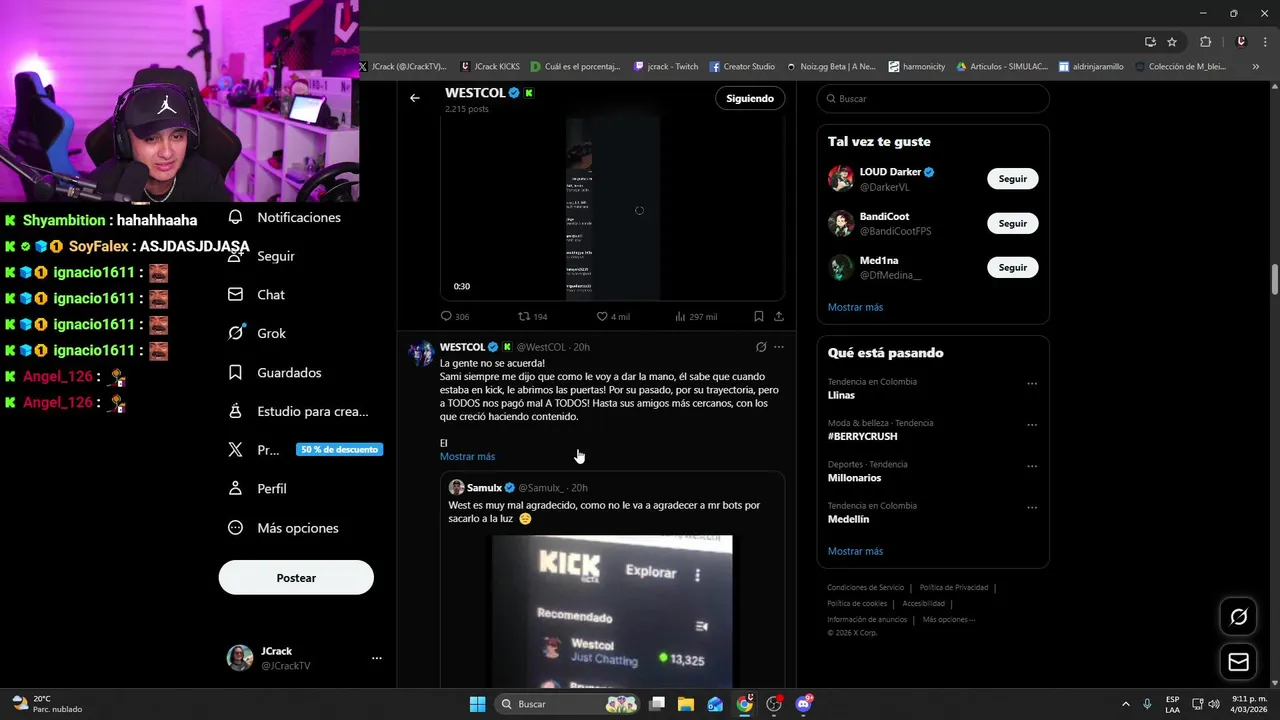
Task: Follow LOUD Darker with Seguir button
Action: point(1012,179)
